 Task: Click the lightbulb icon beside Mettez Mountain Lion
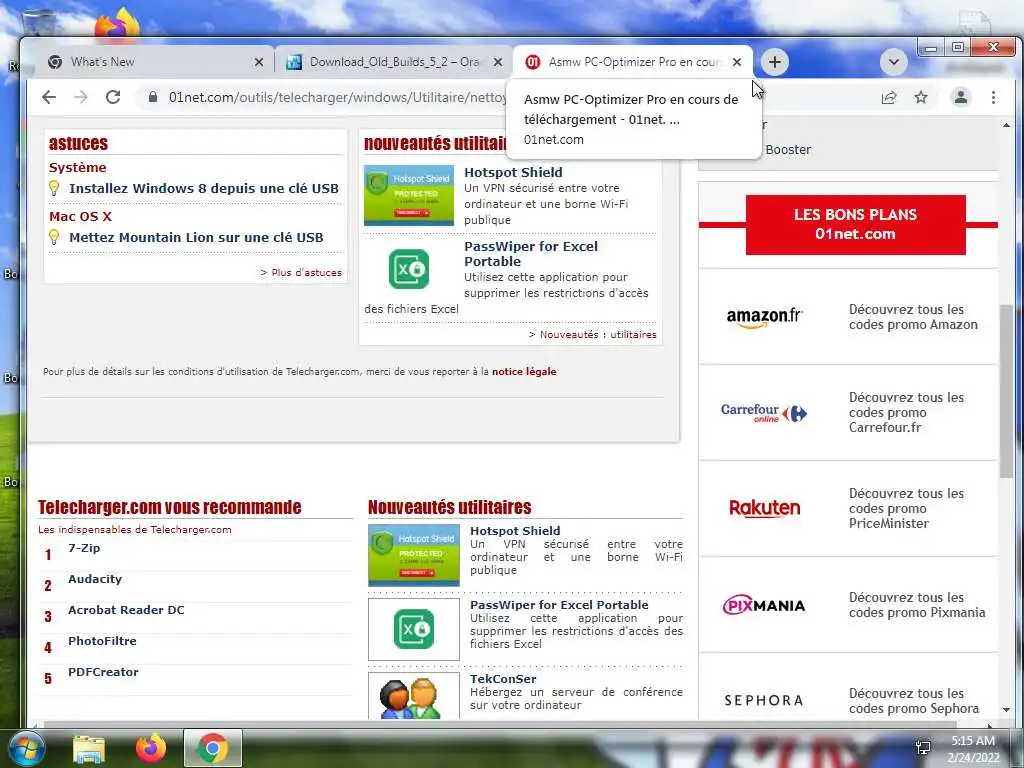(54, 237)
